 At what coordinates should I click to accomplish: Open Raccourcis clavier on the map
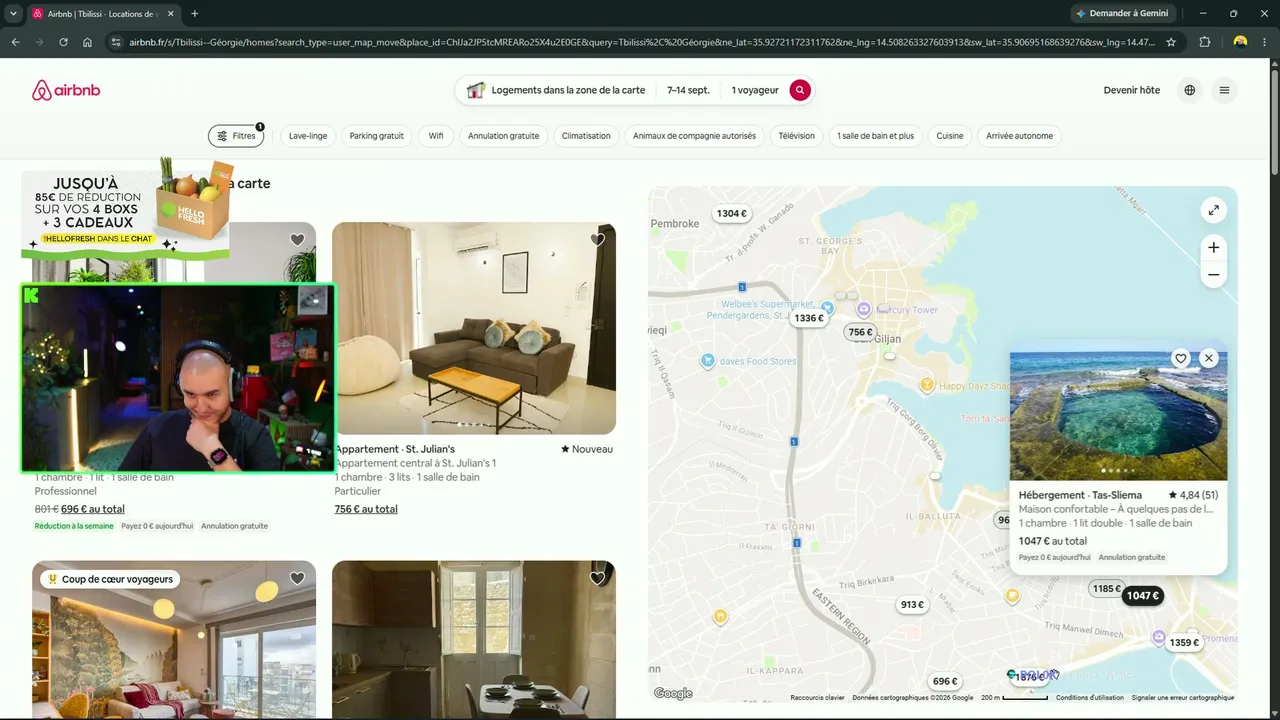(817, 698)
